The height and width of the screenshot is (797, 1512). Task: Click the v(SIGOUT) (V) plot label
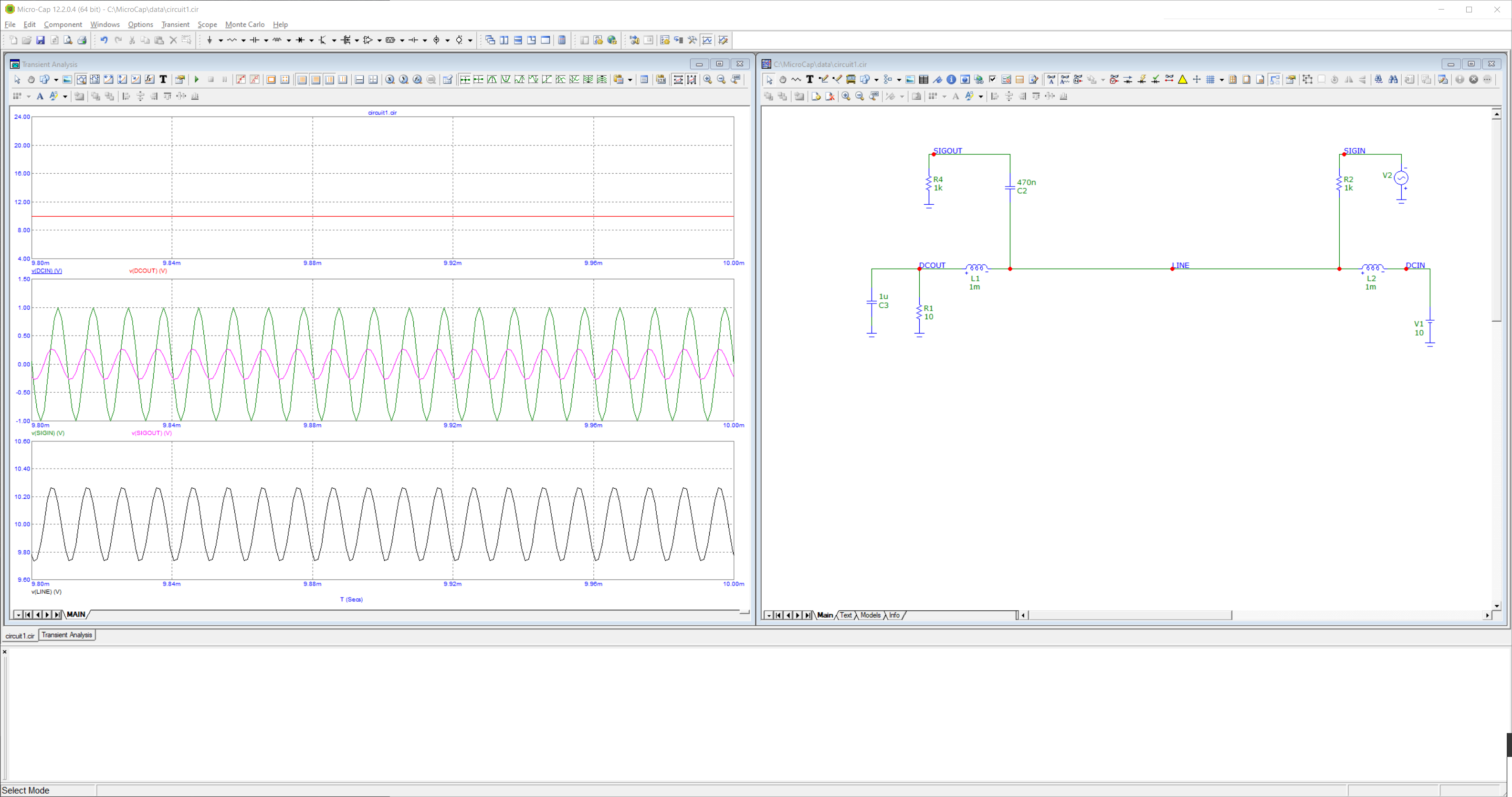coord(151,433)
